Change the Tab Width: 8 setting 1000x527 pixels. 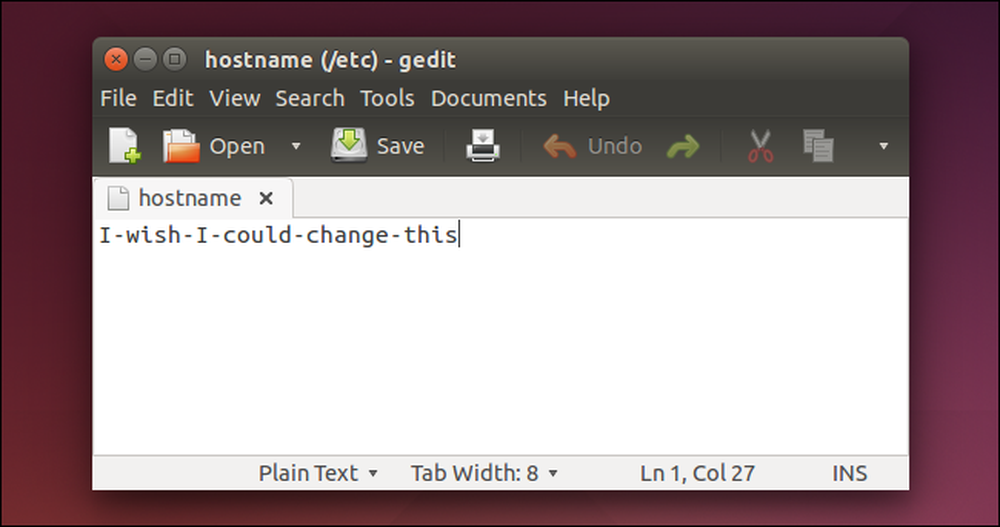(484, 473)
